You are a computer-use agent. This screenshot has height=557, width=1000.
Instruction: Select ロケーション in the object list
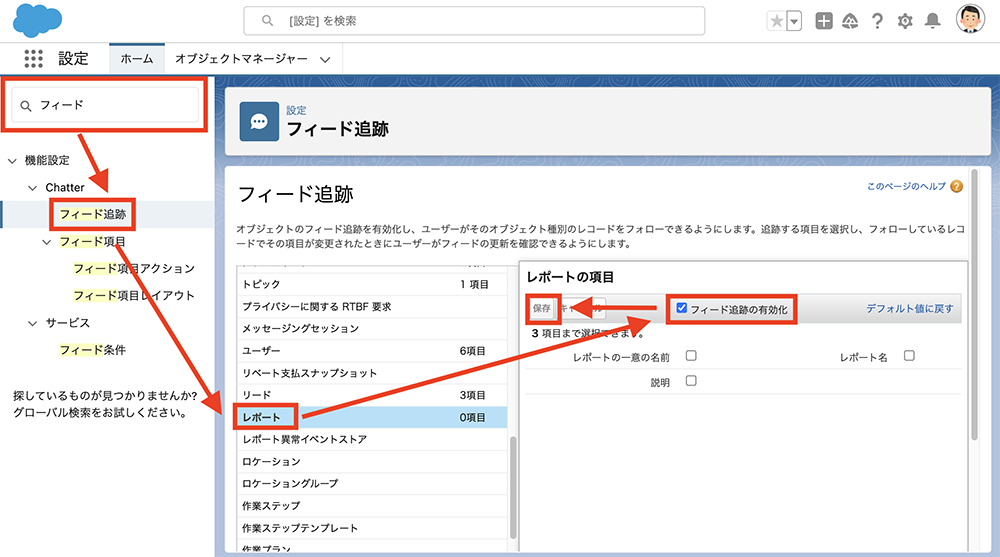tap(372, 462)
